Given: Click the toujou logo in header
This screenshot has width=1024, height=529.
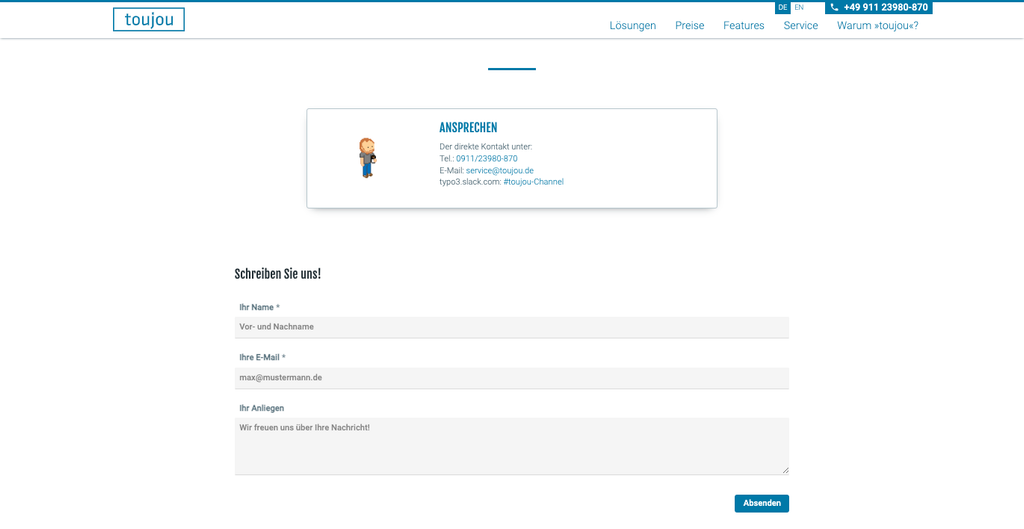Looking at the screenshot, I should pyautogui.click(x=148, y=20).
